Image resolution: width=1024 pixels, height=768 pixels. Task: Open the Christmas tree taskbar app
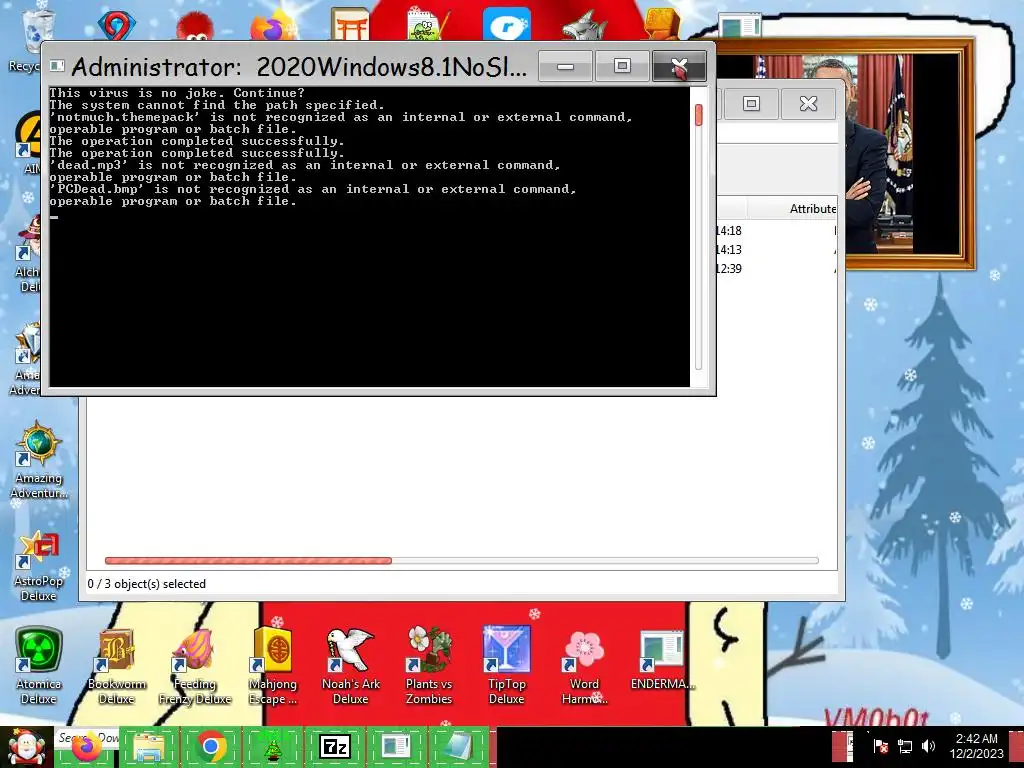(x=272, y=748)
